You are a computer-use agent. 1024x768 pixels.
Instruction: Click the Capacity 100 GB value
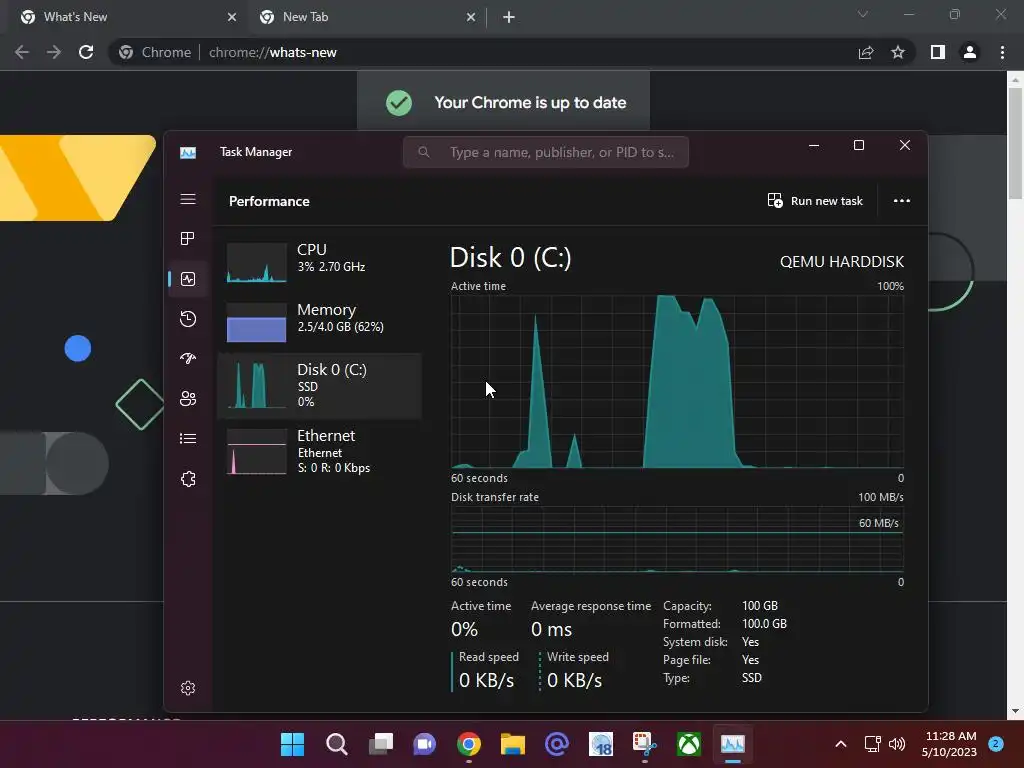point(760,606)
